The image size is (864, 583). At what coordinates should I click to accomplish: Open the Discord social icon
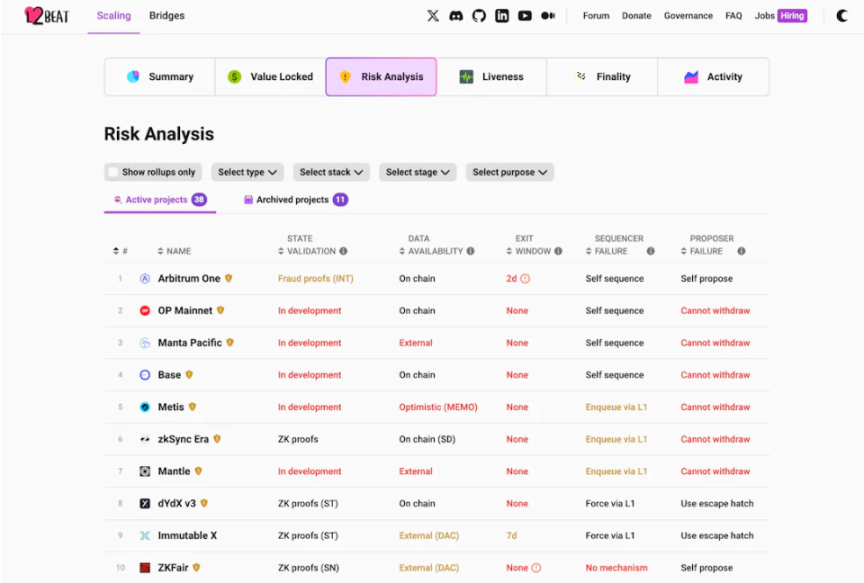click(x=456, y=15)
